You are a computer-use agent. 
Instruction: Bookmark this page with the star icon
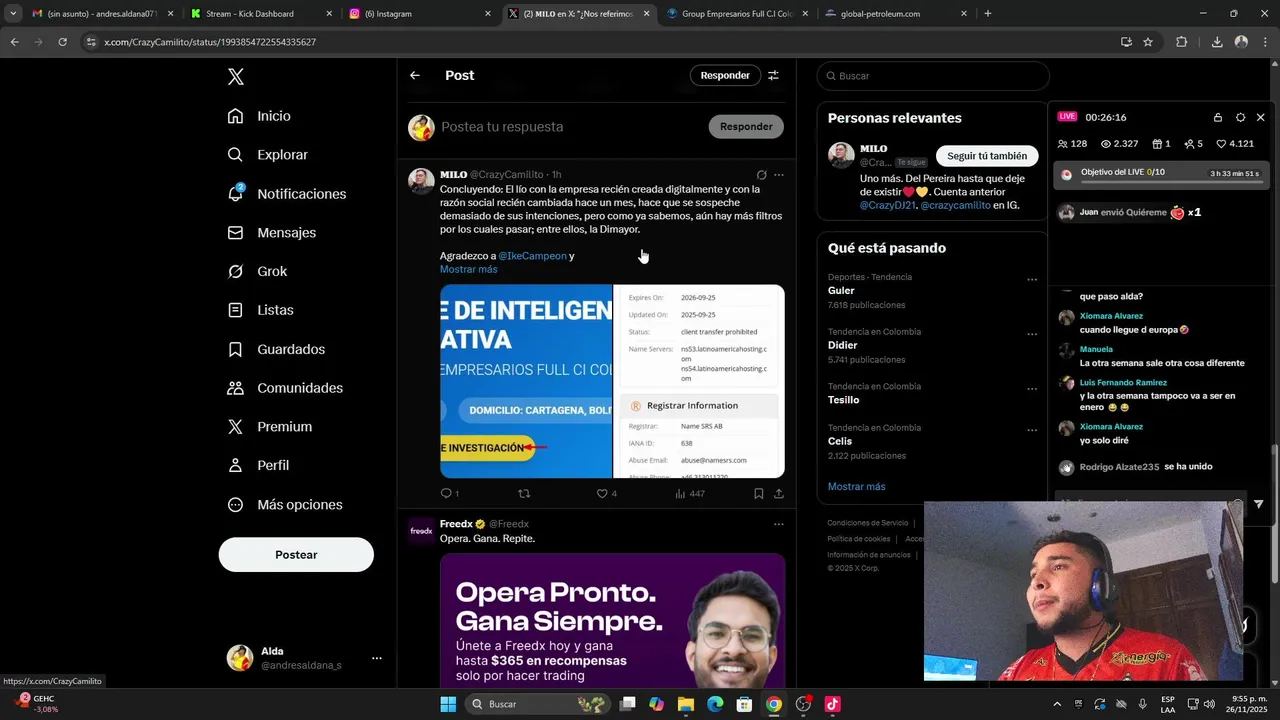pos(1148,42)
